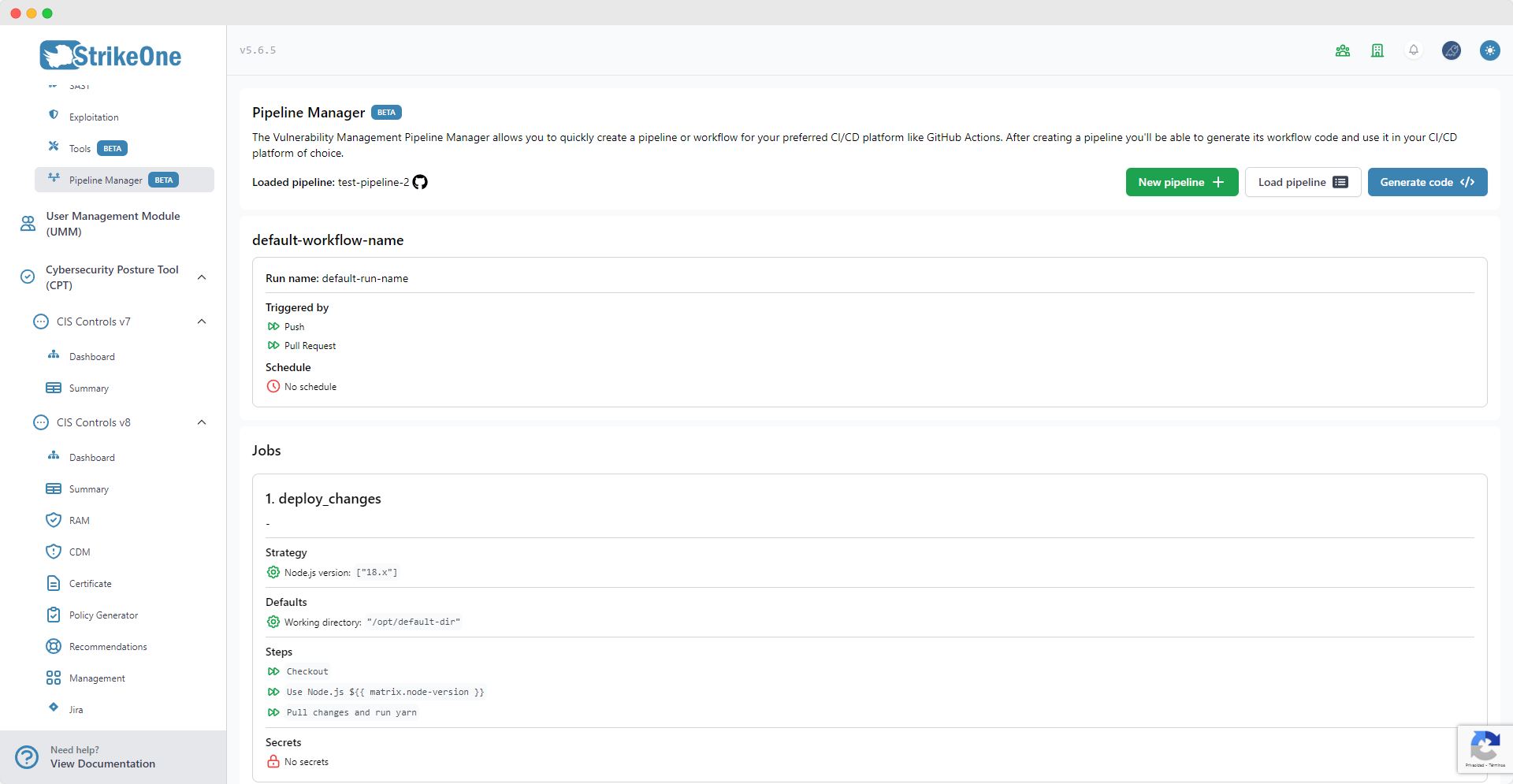Click the green organization building icon

[1377, 50]
